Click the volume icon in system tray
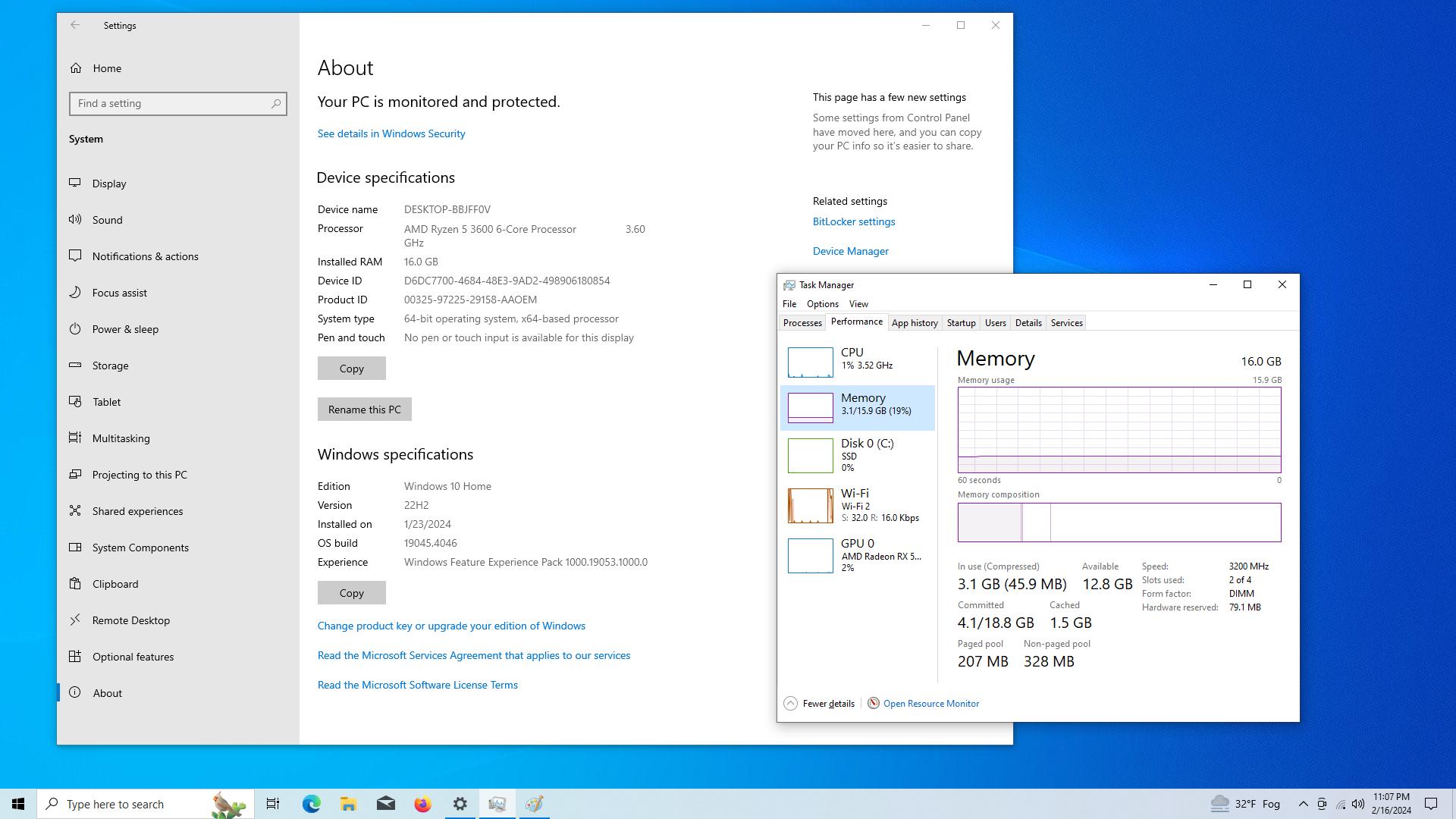The image size is (1456, 819). (1358, 804)
